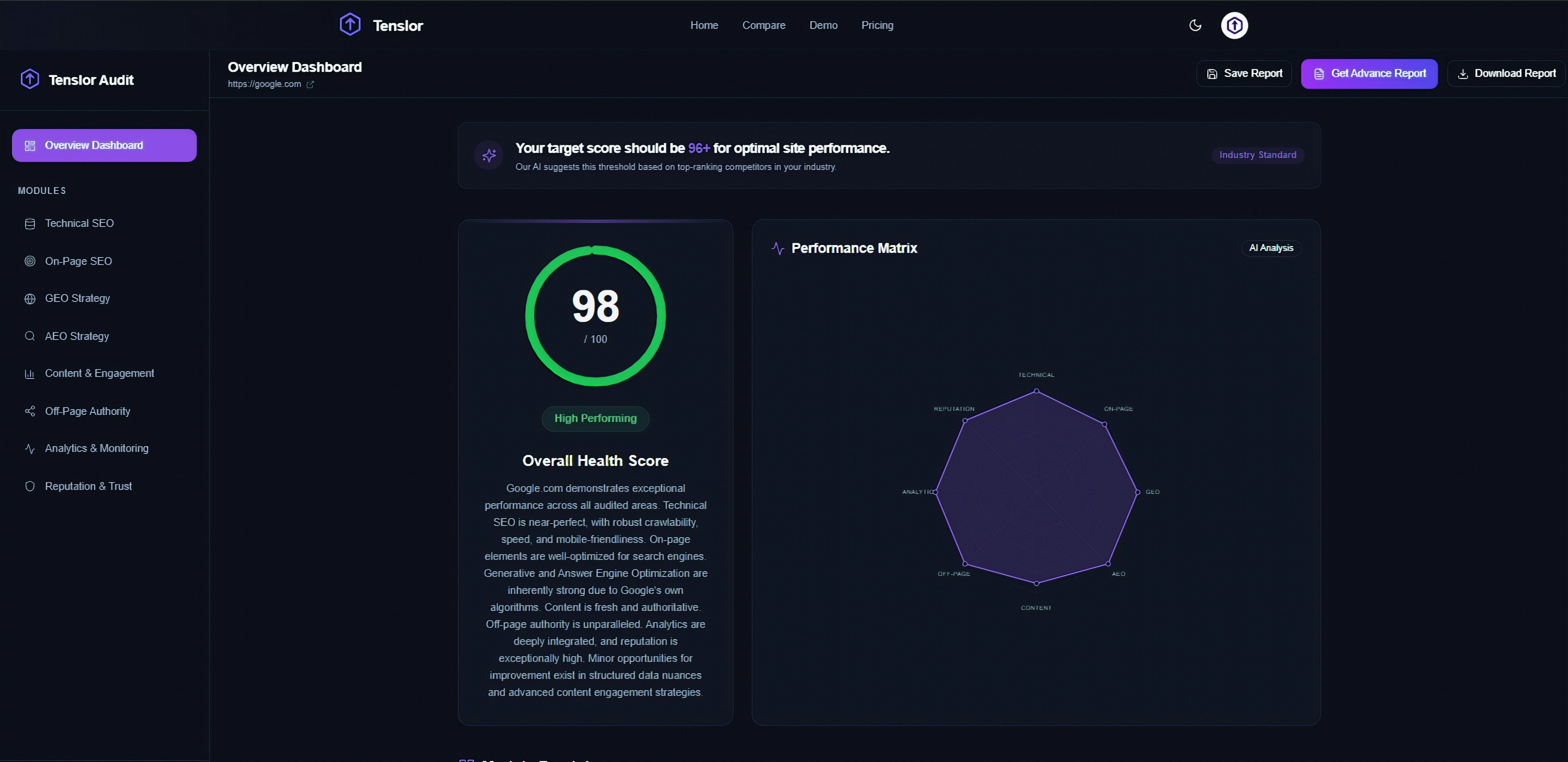Image resolution: width=1568 pixels, height=762 pixels.
Task: Open the Demo nav link
Action: tap(823, 25)
